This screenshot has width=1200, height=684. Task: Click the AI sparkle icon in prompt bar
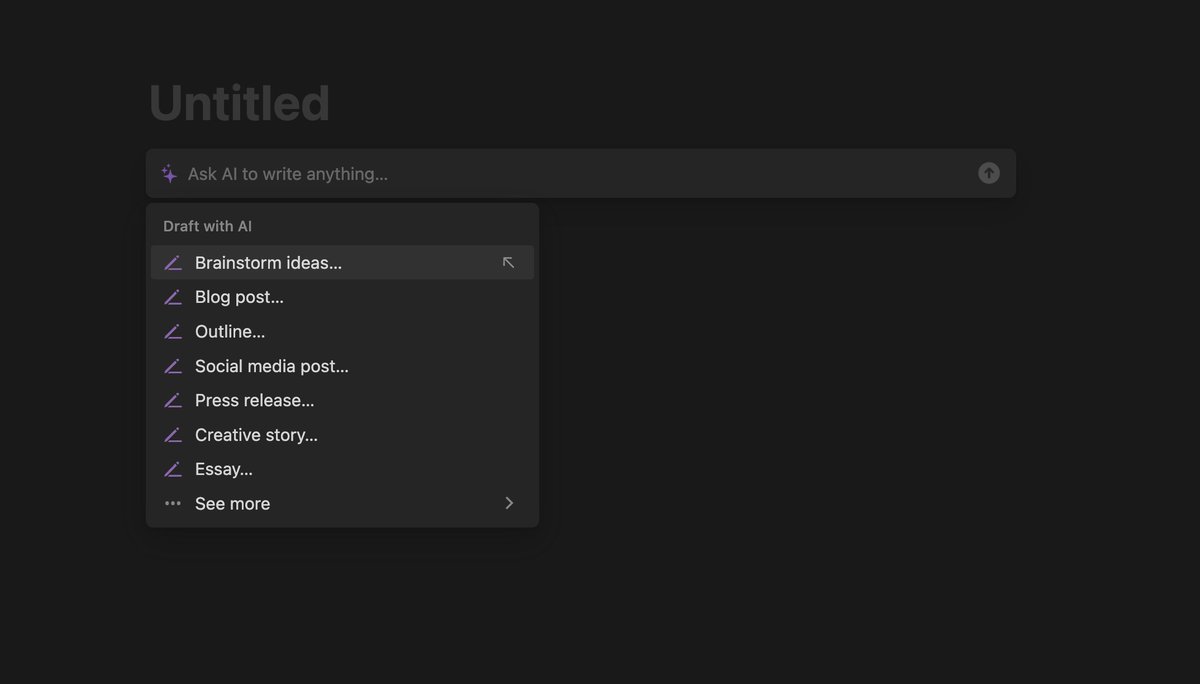point(169,174)
